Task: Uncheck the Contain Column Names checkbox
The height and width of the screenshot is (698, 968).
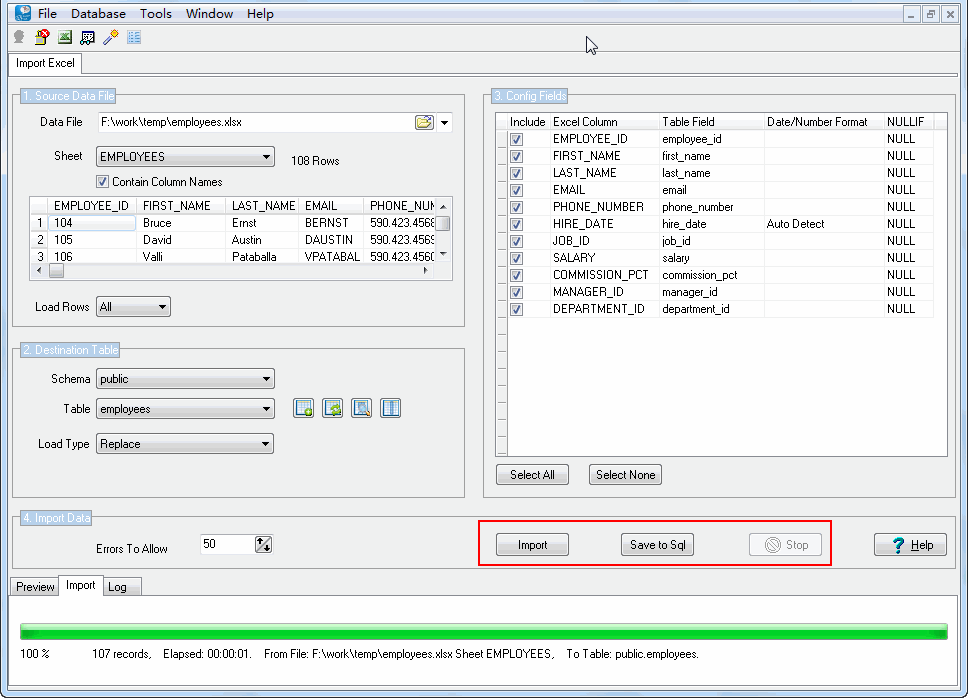Action: (102, 182)
